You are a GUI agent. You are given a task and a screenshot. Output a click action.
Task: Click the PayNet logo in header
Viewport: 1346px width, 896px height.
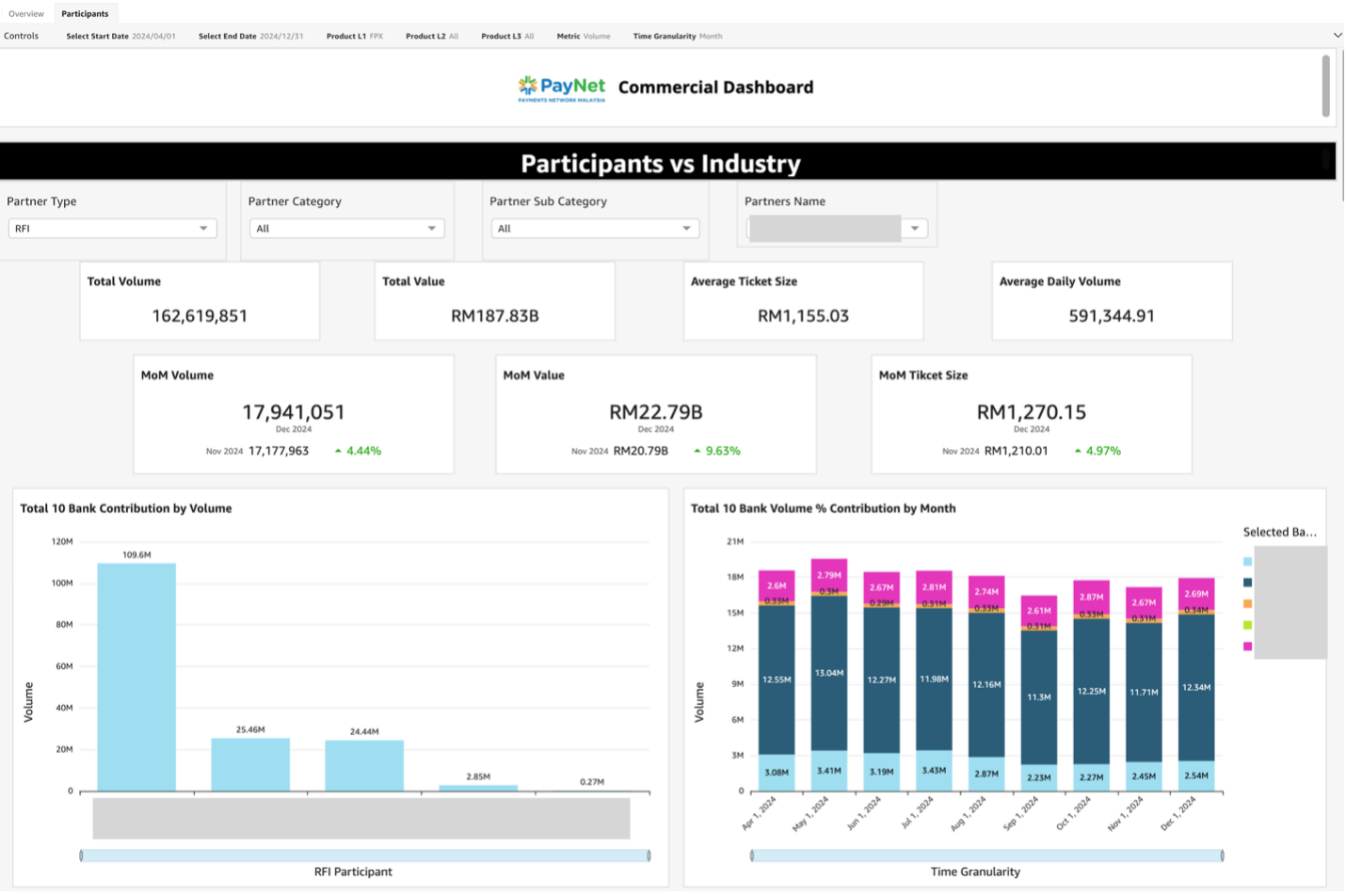click(562, 88)
